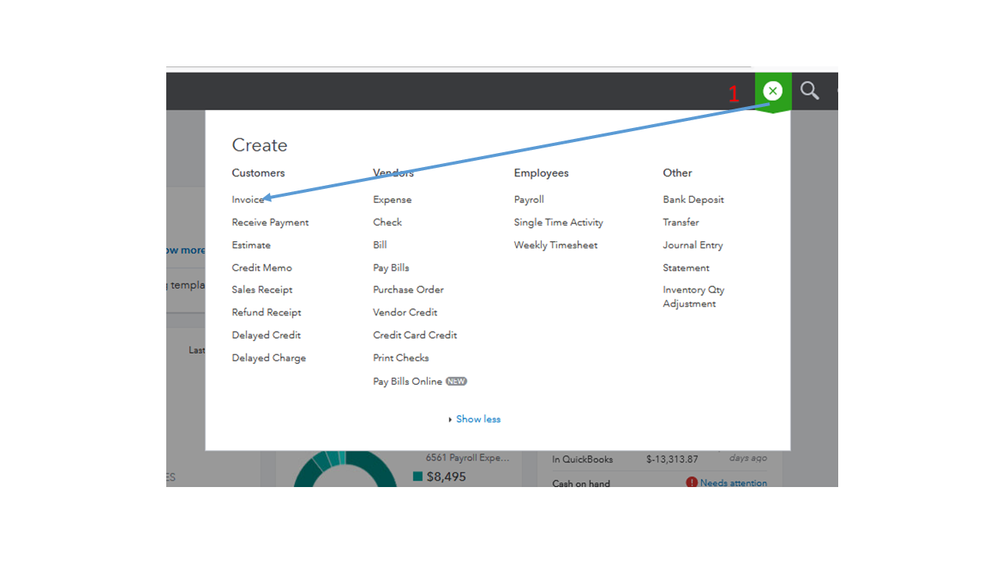The height and width of the screenshot is (562, 999).
Task: Select Transfer under Other
Action: tap(680, 222)
